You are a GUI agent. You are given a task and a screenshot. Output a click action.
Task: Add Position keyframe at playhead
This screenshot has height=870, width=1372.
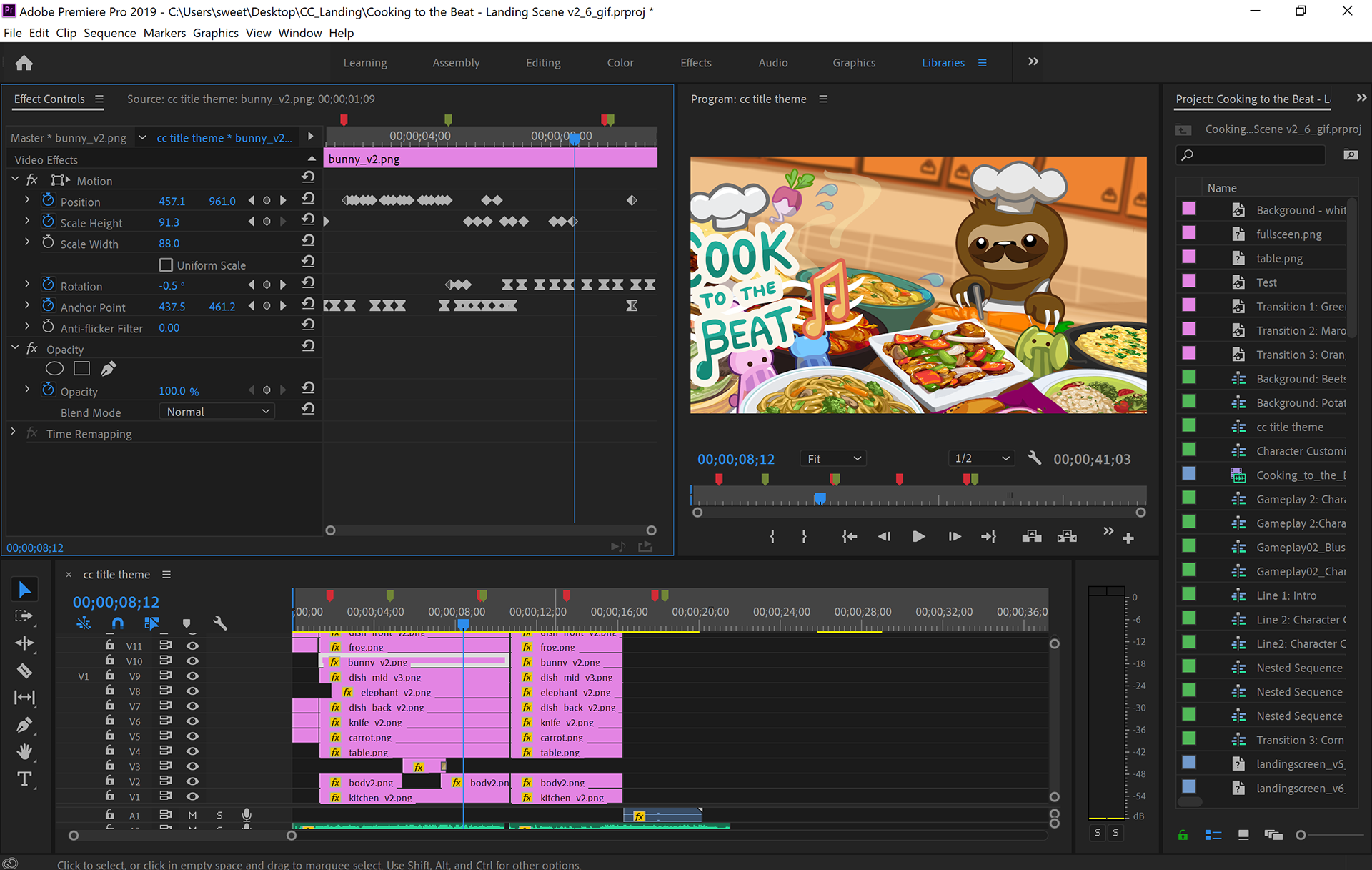(x=267, y=201)
